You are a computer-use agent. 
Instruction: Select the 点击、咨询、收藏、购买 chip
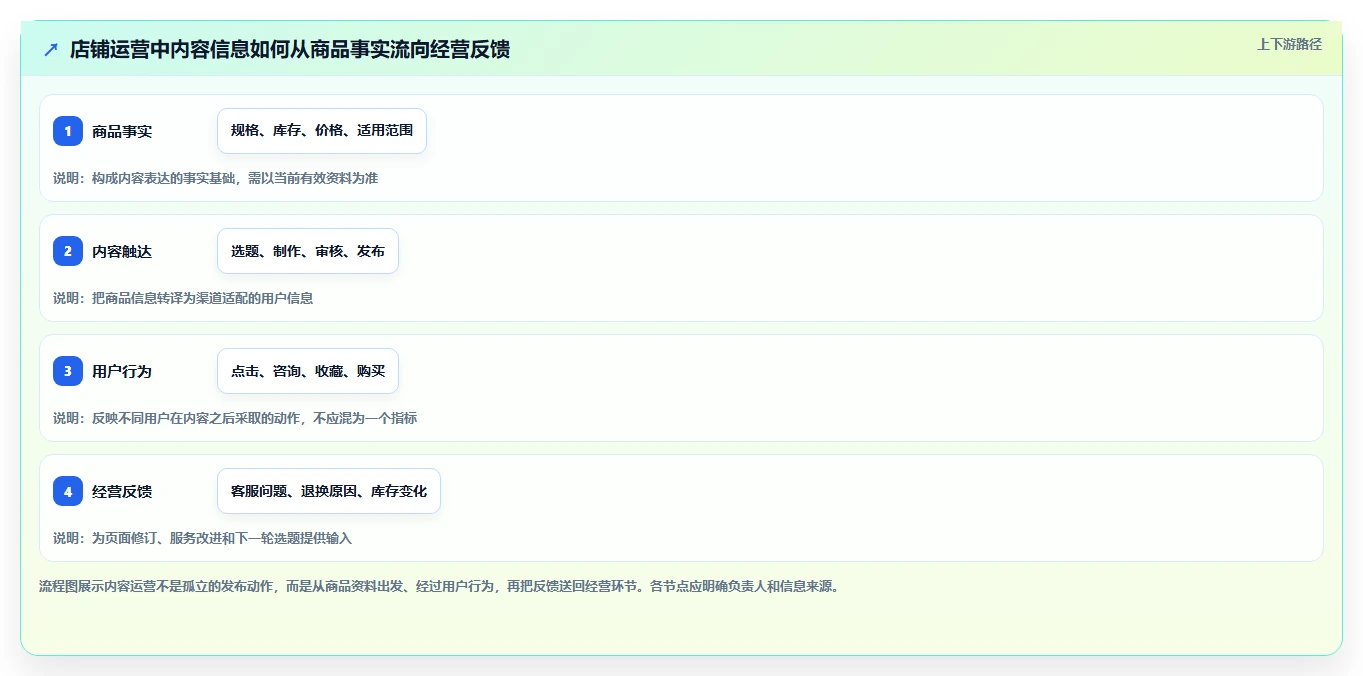click(x=308, y=371)
